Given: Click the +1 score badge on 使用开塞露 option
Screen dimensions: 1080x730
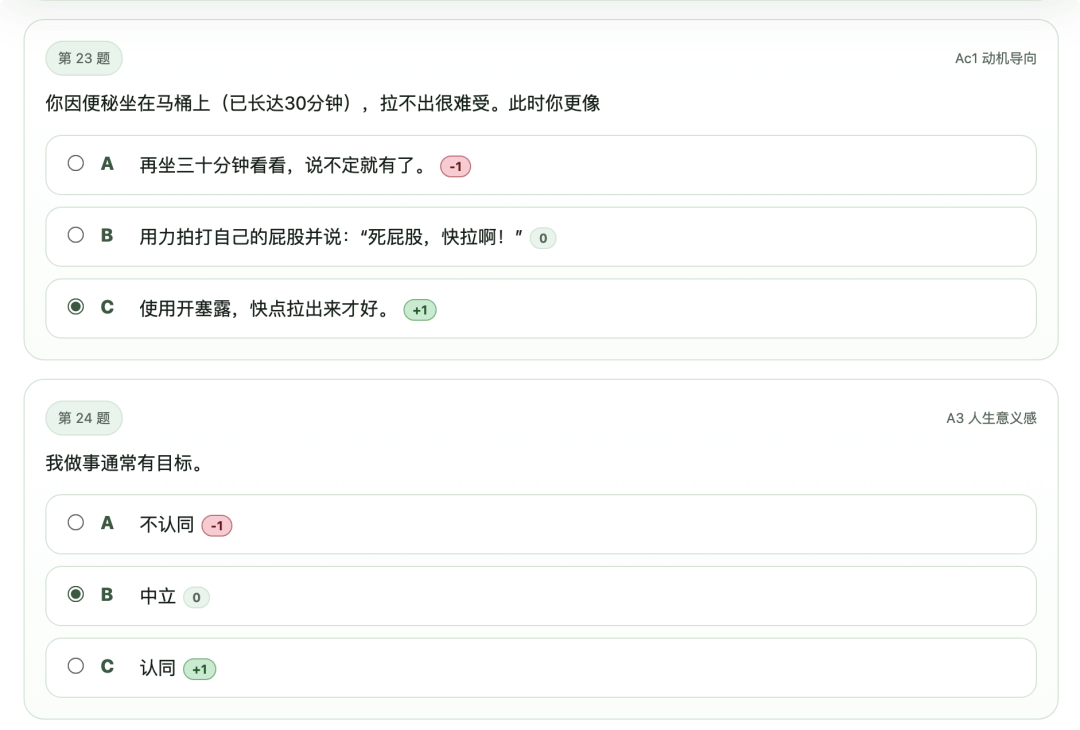Looking at the screenshot, I should [419, 310].
